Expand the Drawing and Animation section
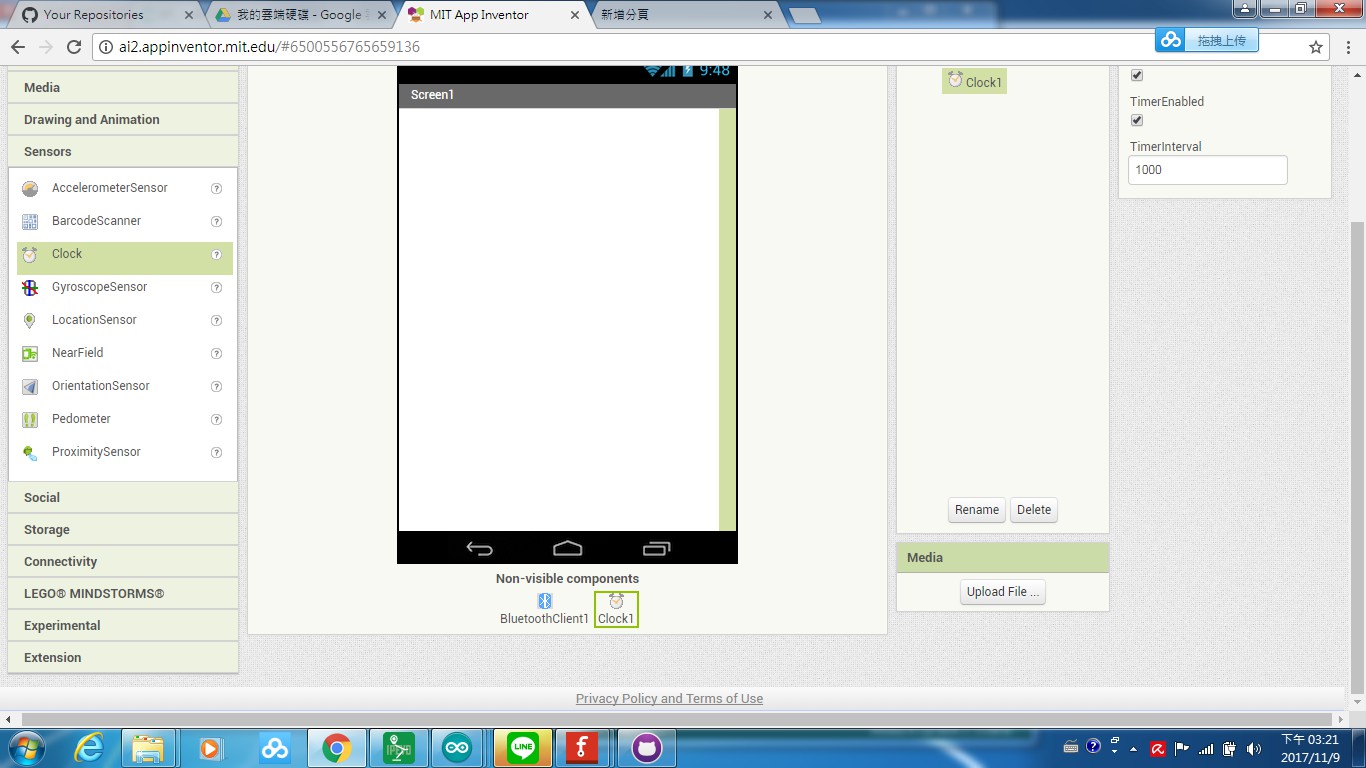The width and height of the screenshot is (1366, 768). tap(123, 119)
